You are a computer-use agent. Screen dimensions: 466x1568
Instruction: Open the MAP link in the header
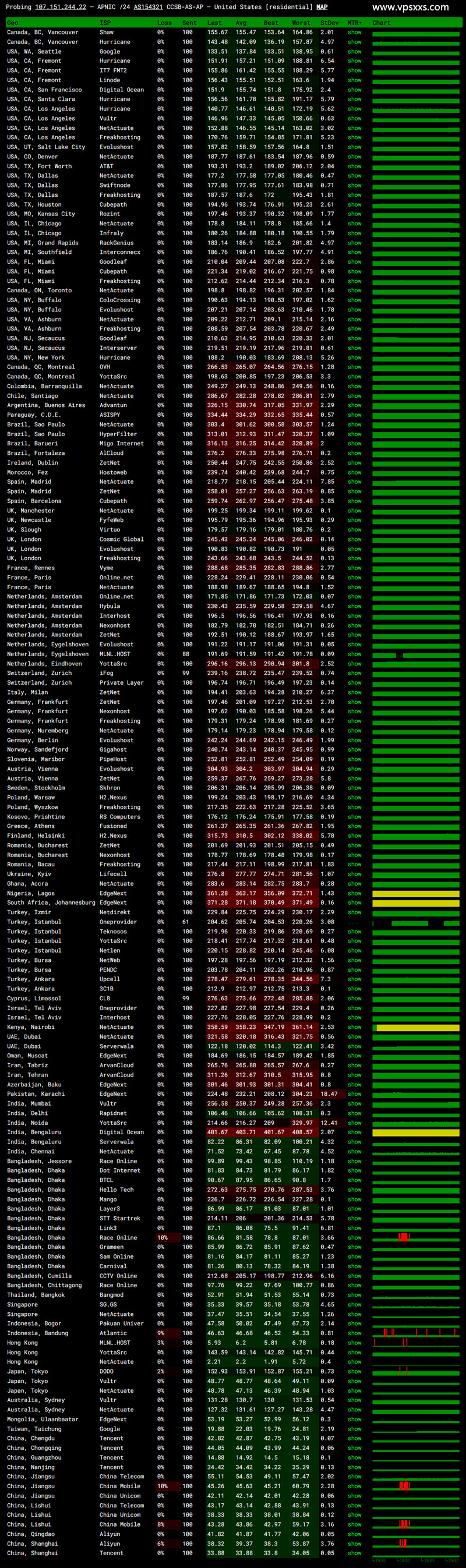tap(322, 8)
